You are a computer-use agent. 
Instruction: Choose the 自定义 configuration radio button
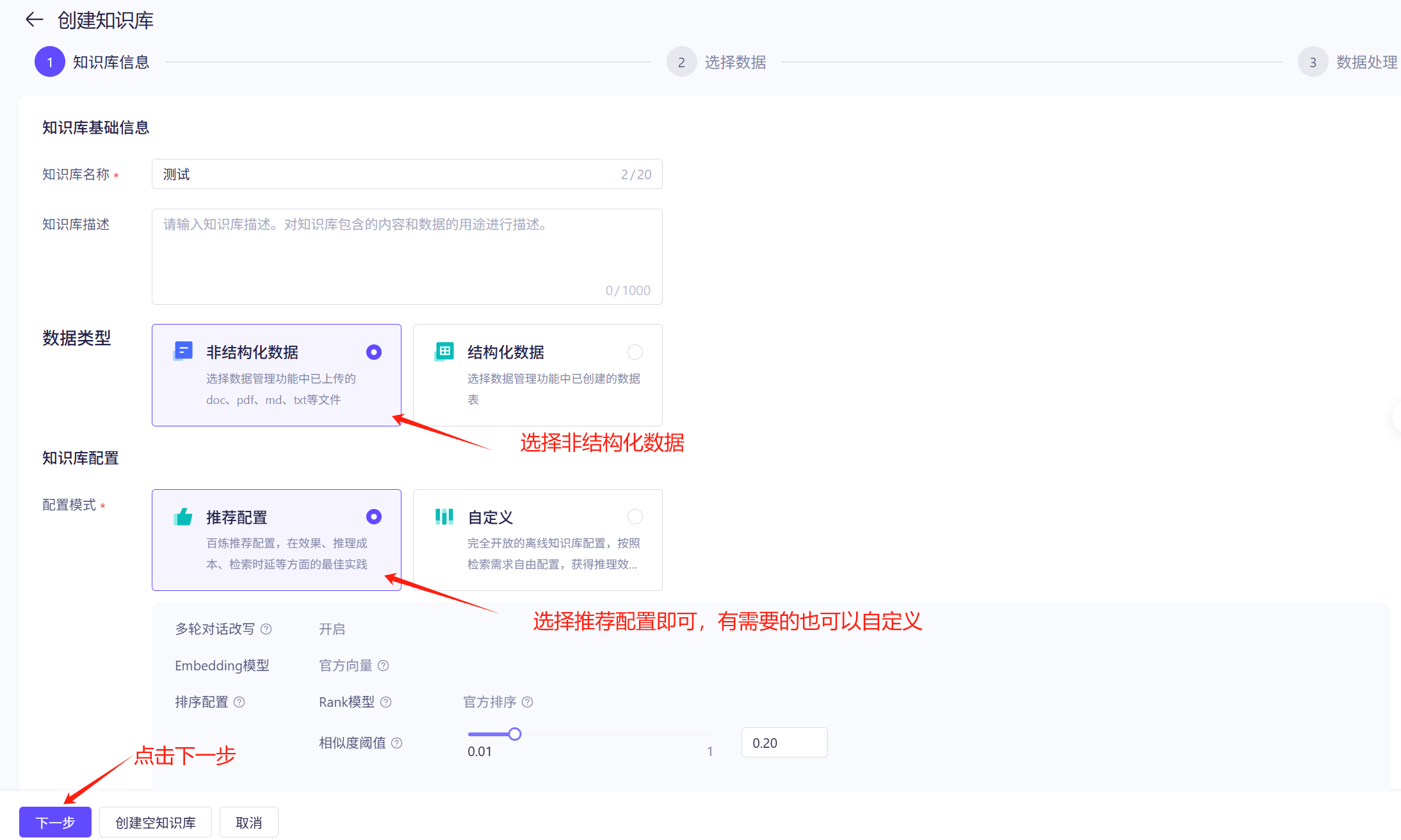635,517
